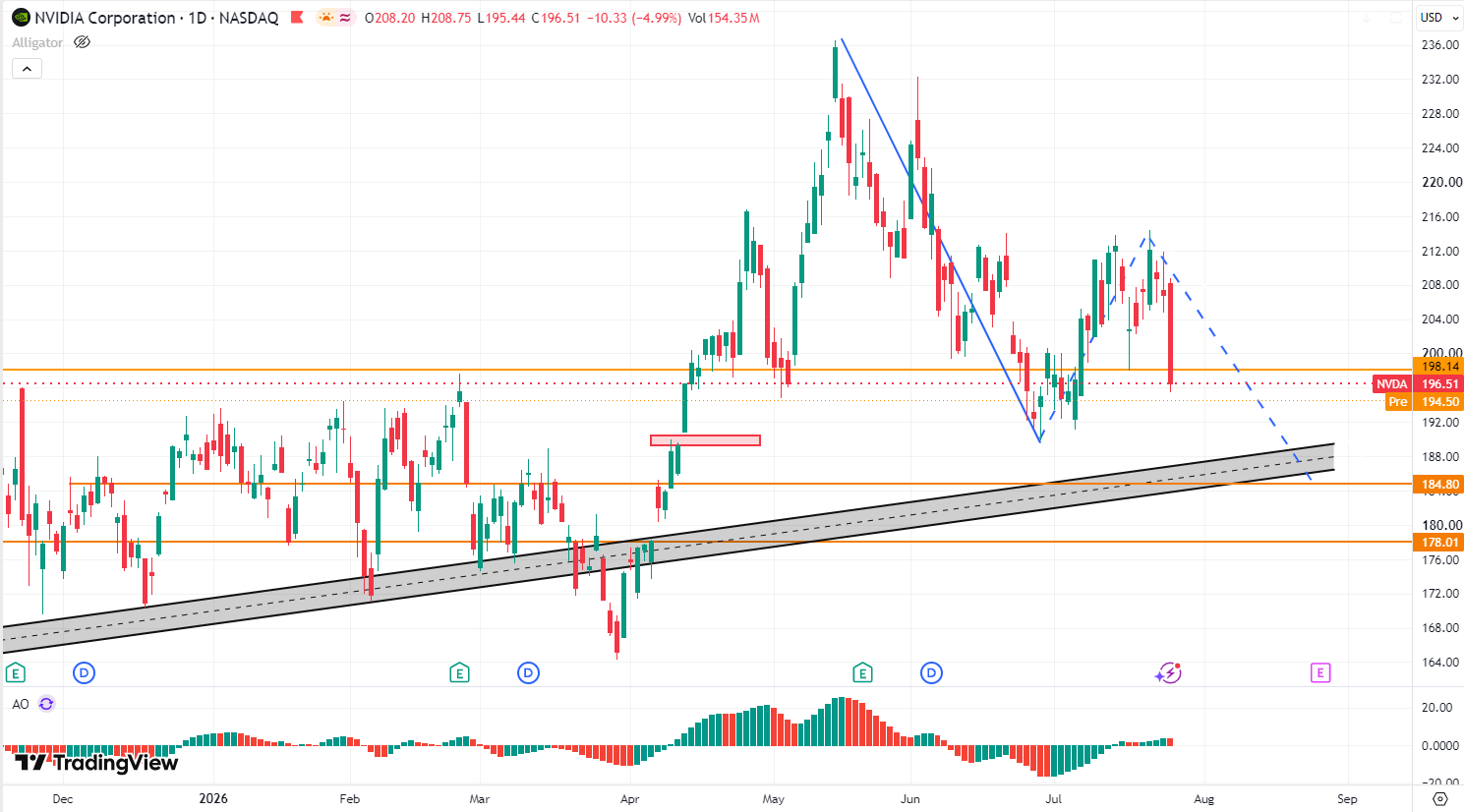
Task: Click the Apr label on time axis
Action: click(630, 798)
